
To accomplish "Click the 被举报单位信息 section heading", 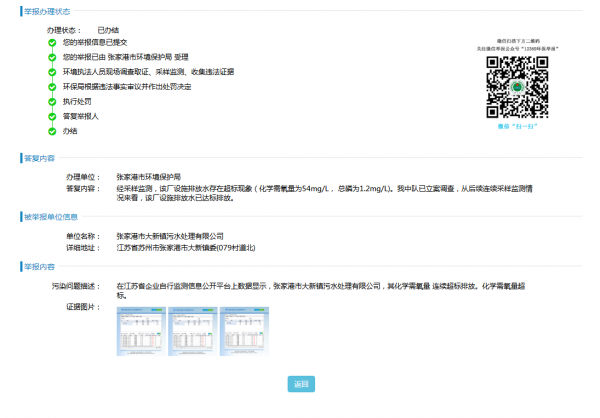I will tap(51, 217).
